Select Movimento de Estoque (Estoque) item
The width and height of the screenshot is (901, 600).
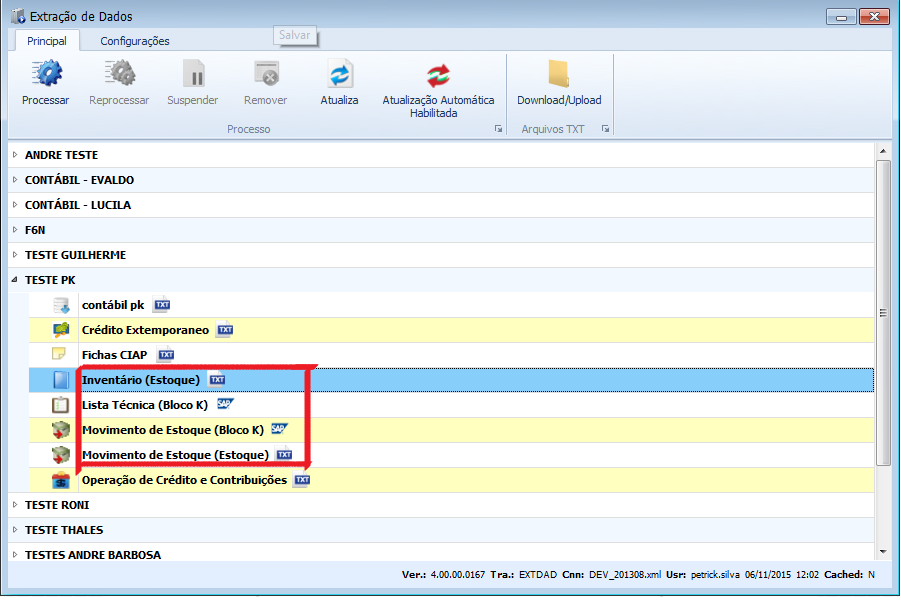[x=175, y=455]
